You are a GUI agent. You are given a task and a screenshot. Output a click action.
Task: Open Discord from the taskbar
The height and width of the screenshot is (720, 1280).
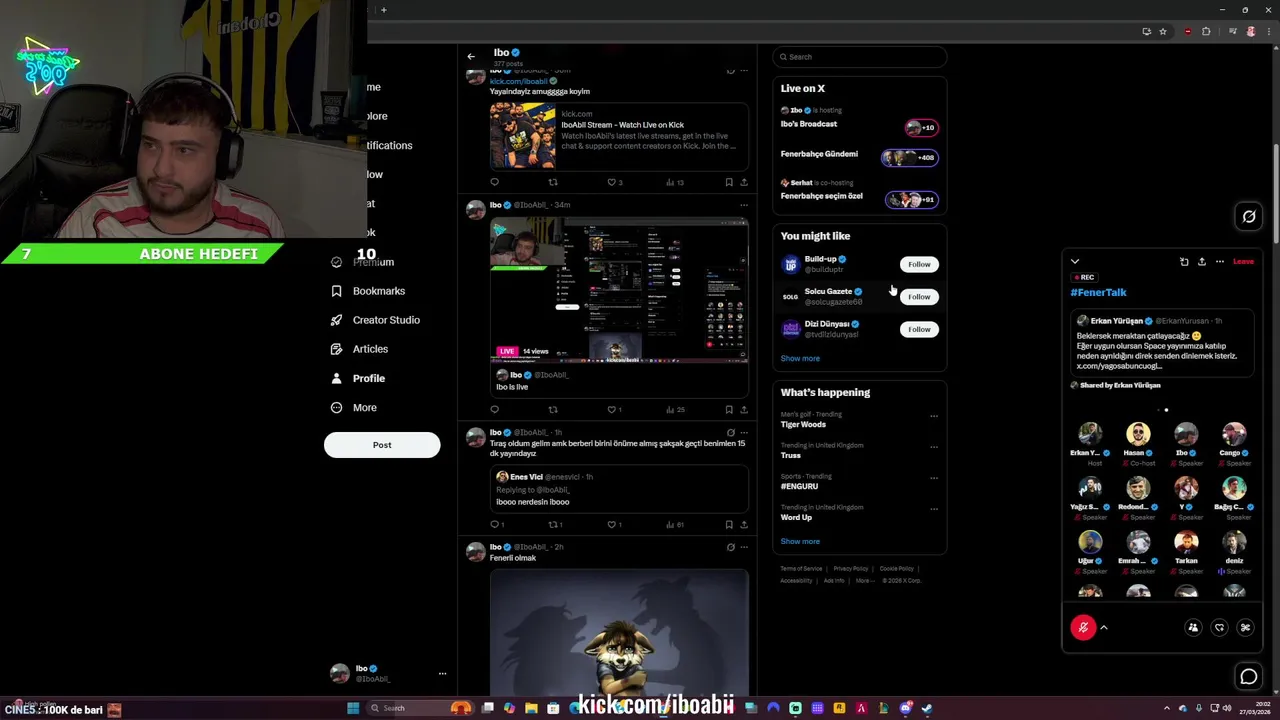pyautogui.click(x=906, y=708)
